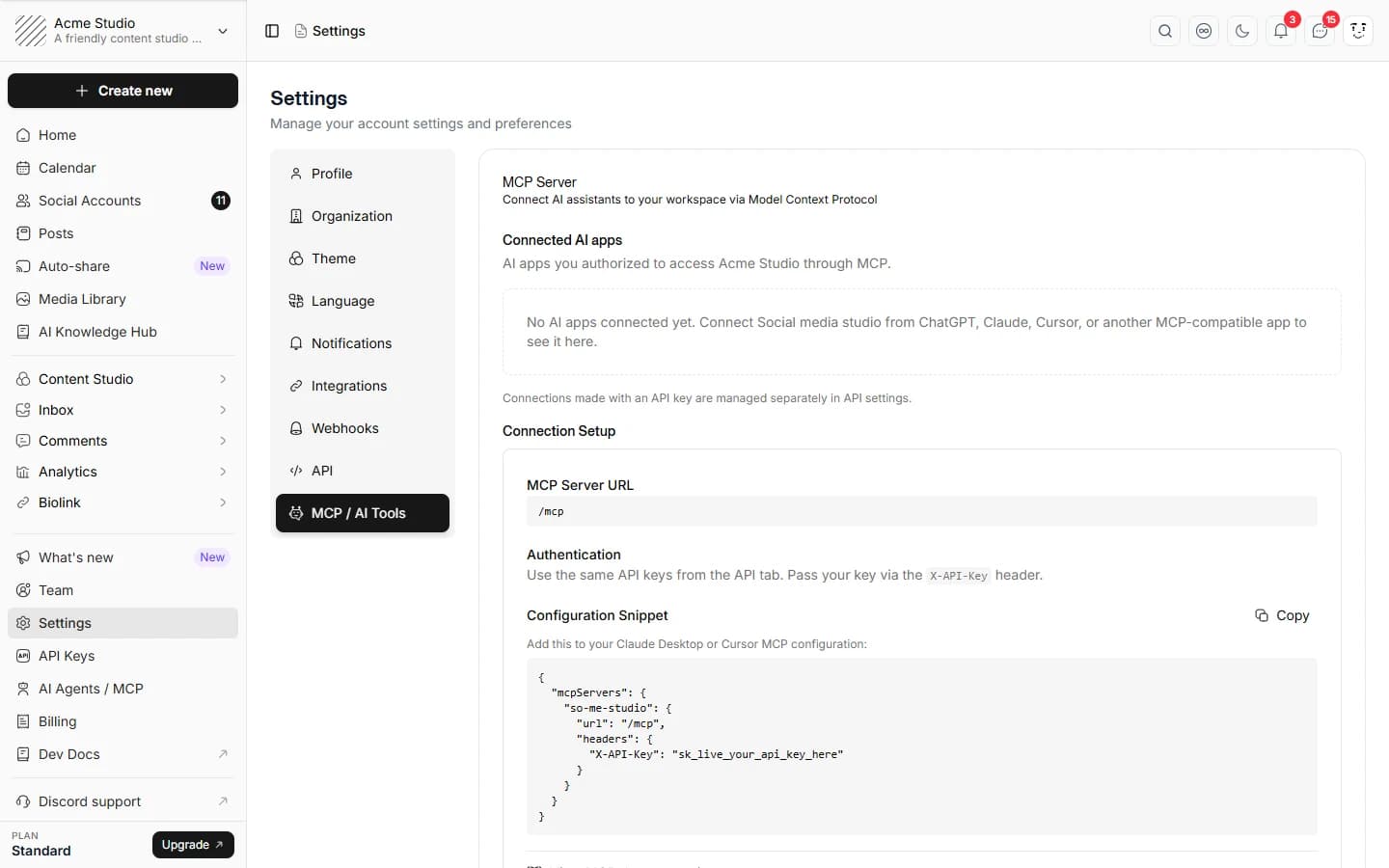Click the infinity-loop icon in header
1389x868 pixels.
[1204, 31]
